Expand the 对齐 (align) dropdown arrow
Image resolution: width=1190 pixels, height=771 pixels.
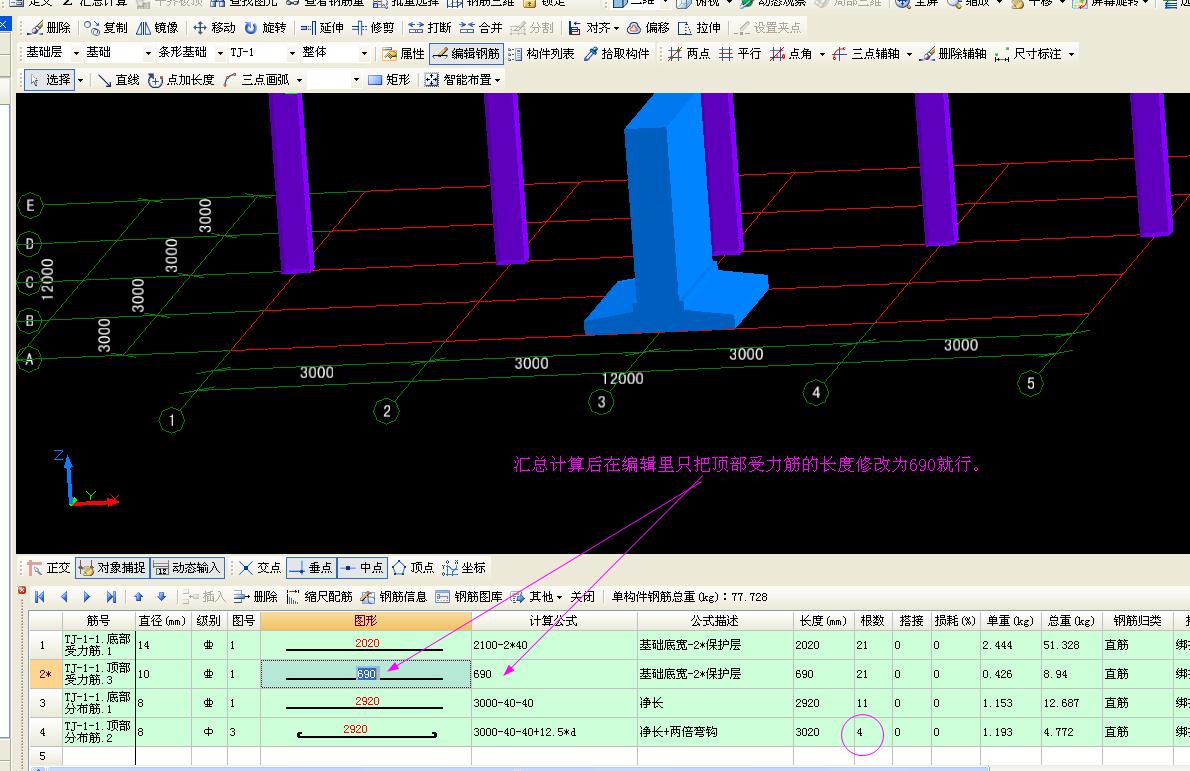[x=615, y=29]
